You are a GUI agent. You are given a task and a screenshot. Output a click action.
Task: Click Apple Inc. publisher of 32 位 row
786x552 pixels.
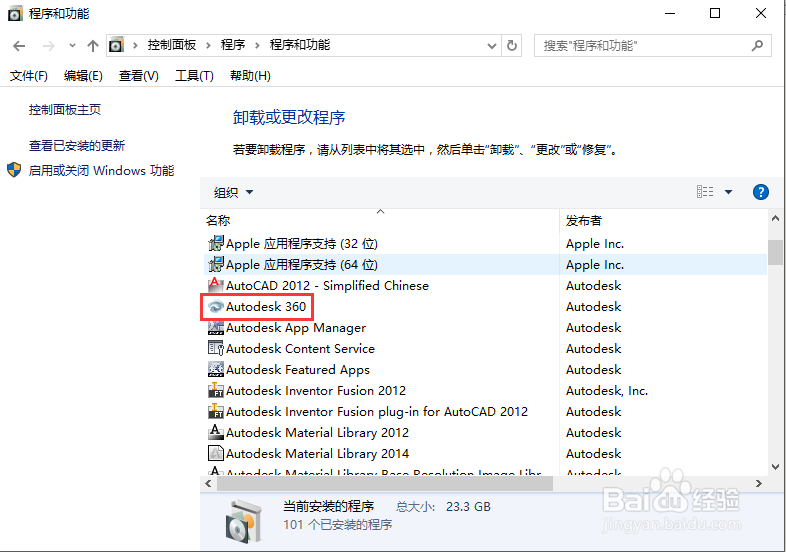(595, 244)
